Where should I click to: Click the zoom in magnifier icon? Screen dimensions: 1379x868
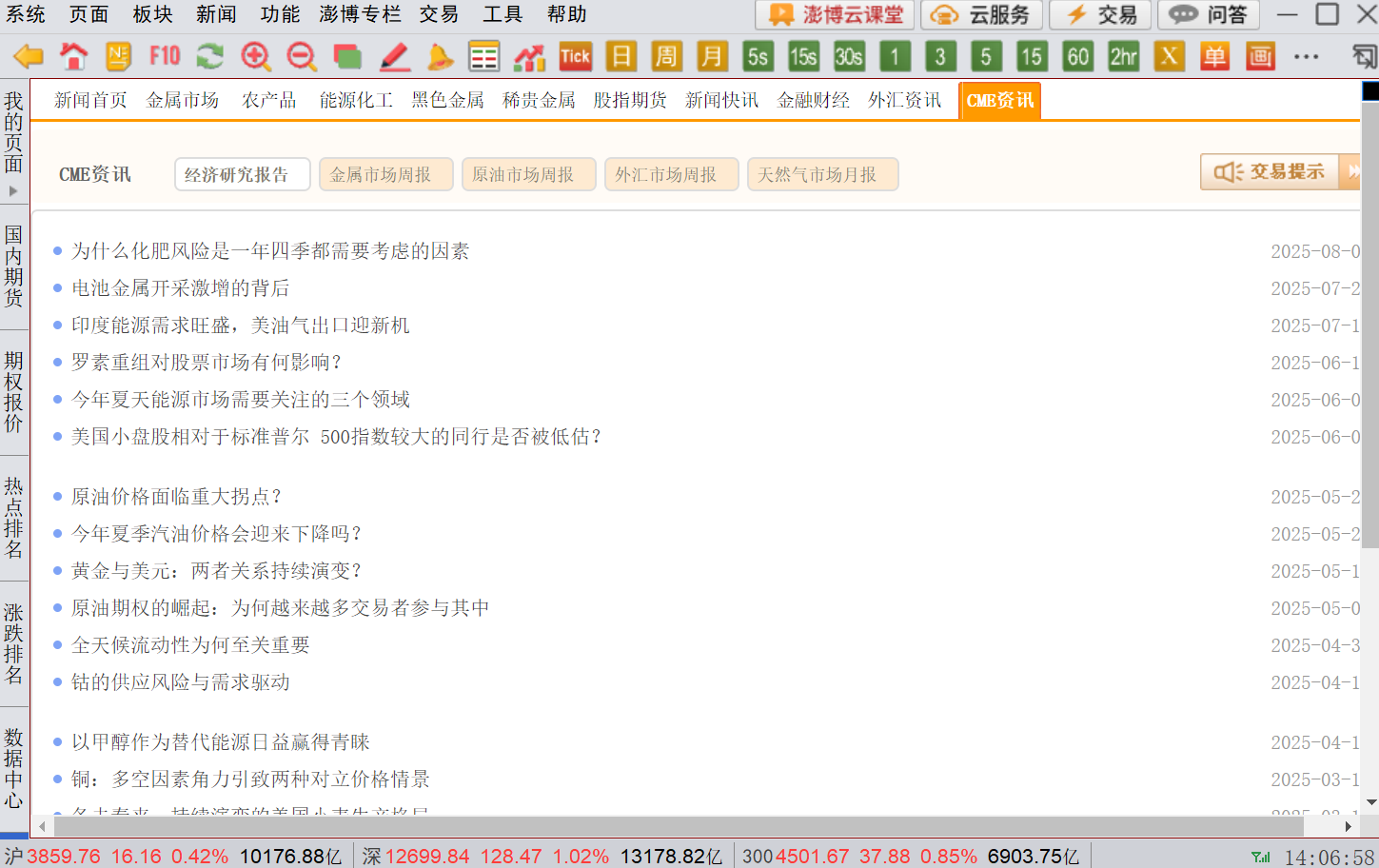coord(255,57)
